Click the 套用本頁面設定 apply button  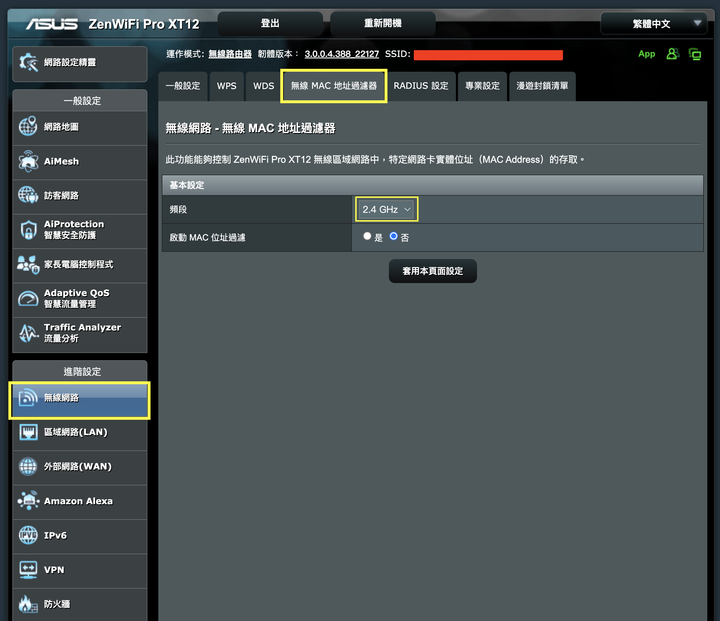(x=433, y=271)
